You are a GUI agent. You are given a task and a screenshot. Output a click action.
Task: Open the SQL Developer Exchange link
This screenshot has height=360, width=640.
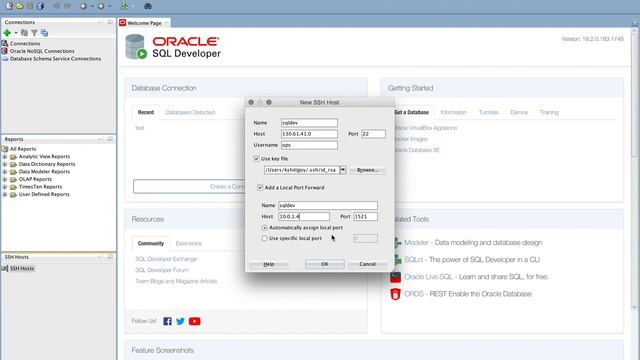[x=166, y=259]
